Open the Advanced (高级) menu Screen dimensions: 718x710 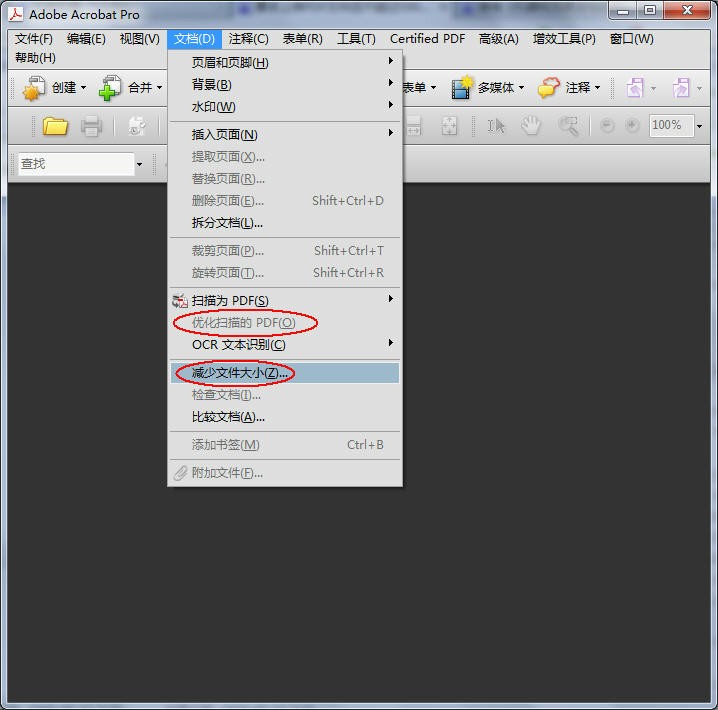tap(498, 39)
